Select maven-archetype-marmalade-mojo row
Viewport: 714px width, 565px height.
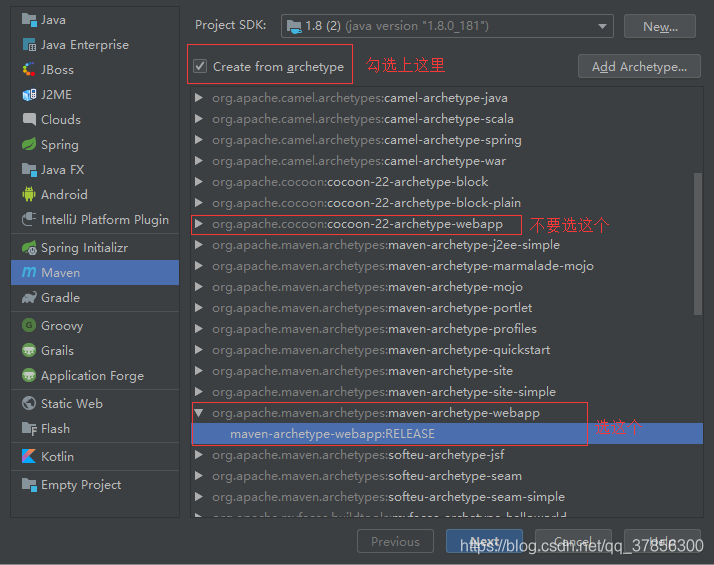tap(447, 266)
